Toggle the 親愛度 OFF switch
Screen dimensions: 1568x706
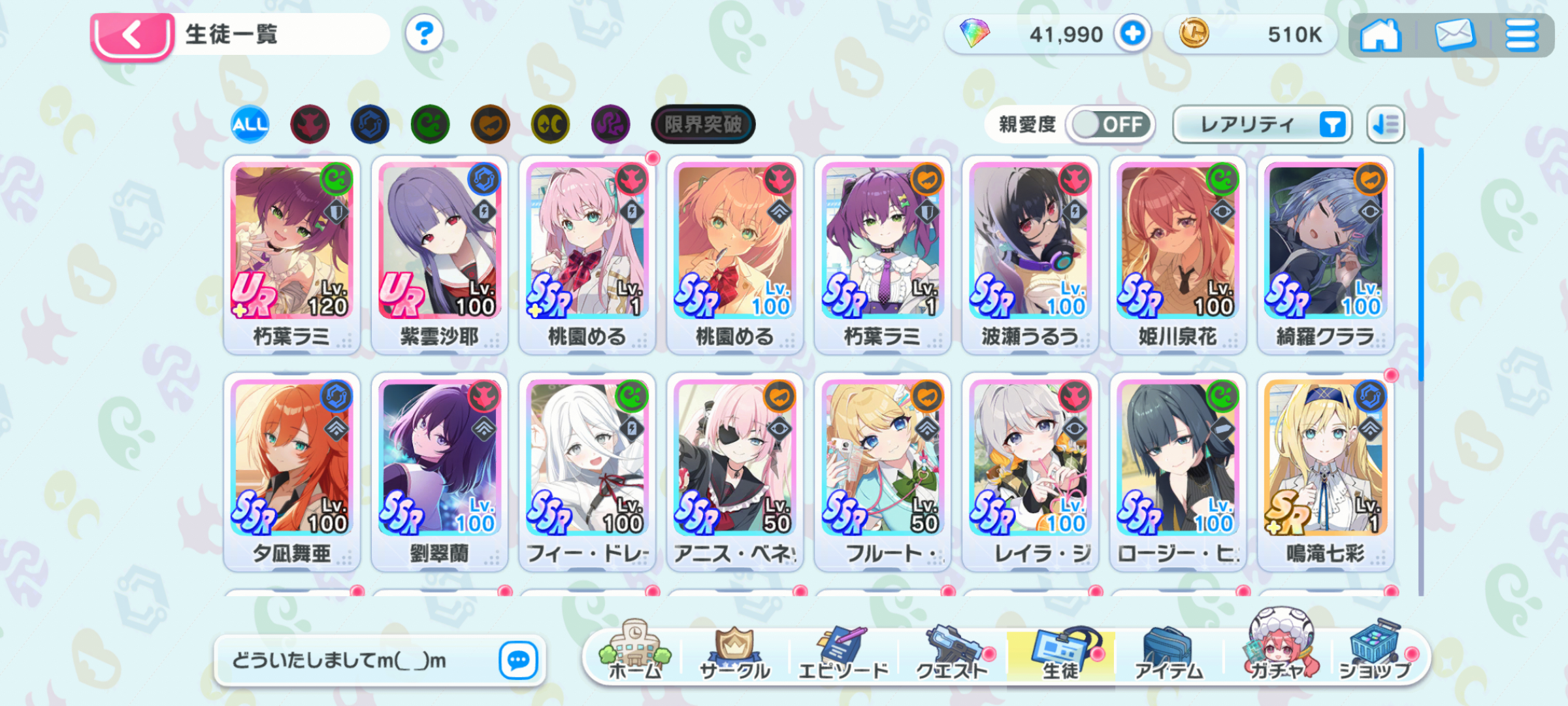(1110, 124)
